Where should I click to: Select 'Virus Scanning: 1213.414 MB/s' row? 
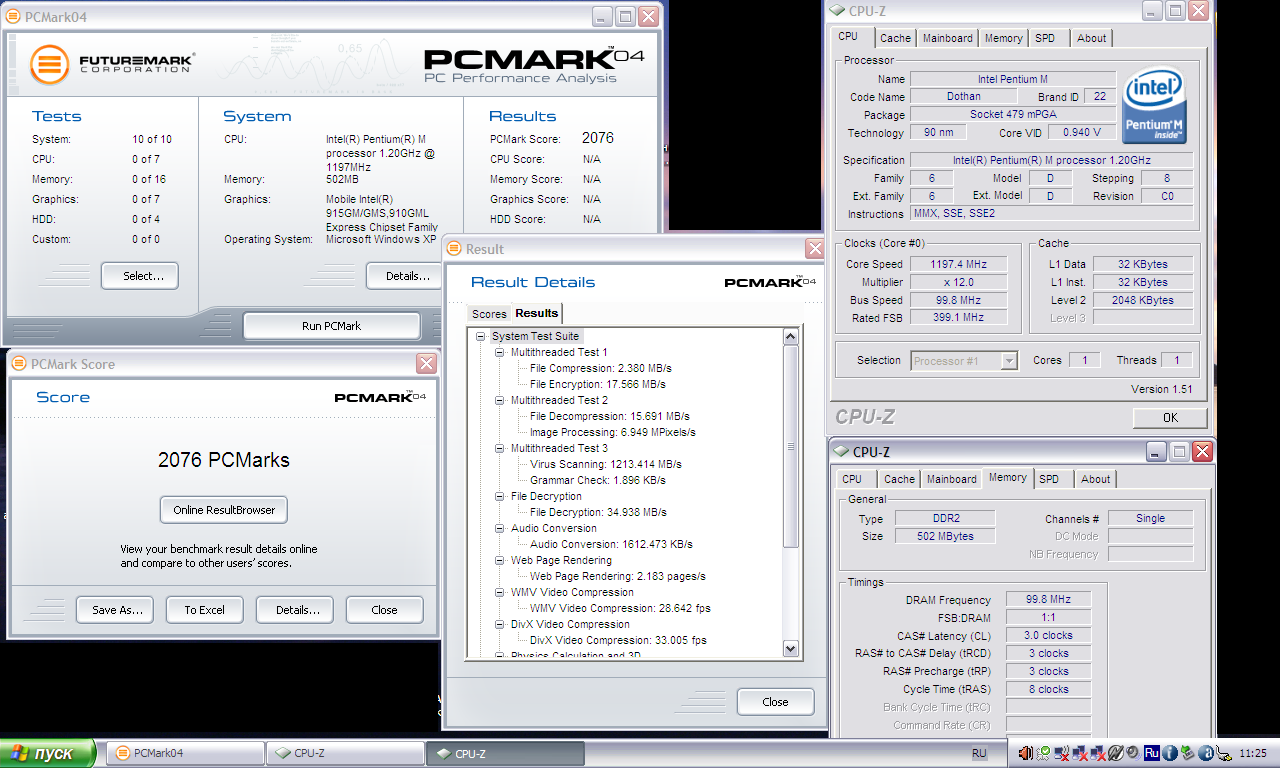[606, 464]
